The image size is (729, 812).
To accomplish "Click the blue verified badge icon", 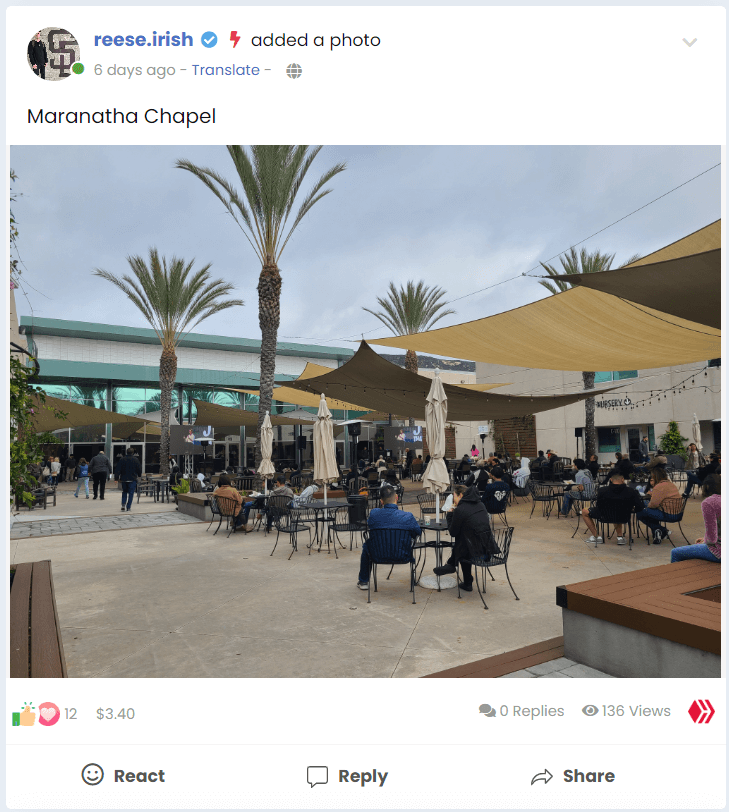I will point(209,40).
